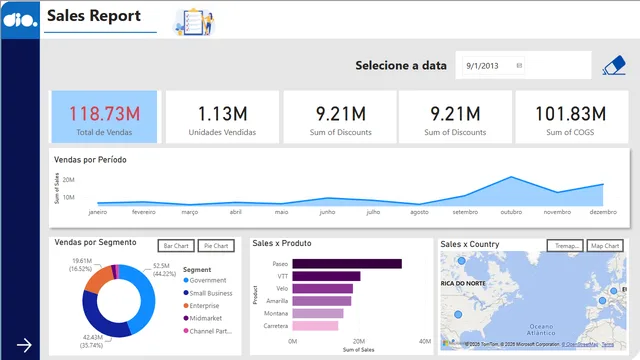Click the Carretera bar in the product chart
The width and height of the screenshot is (640, 360).
tap(315, 326)
